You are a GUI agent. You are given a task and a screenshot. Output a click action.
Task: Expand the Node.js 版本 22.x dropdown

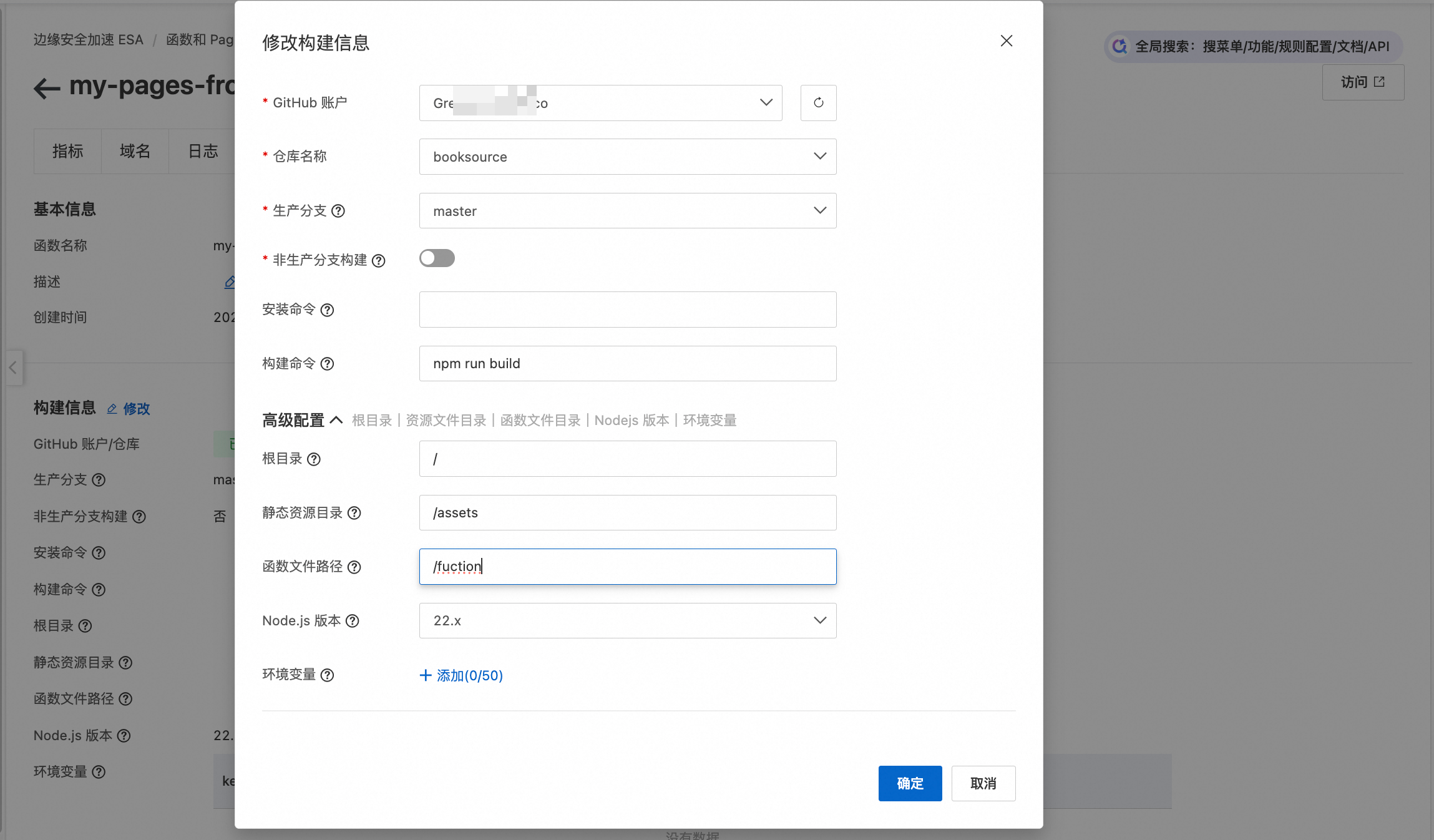[x=627, y=621]
